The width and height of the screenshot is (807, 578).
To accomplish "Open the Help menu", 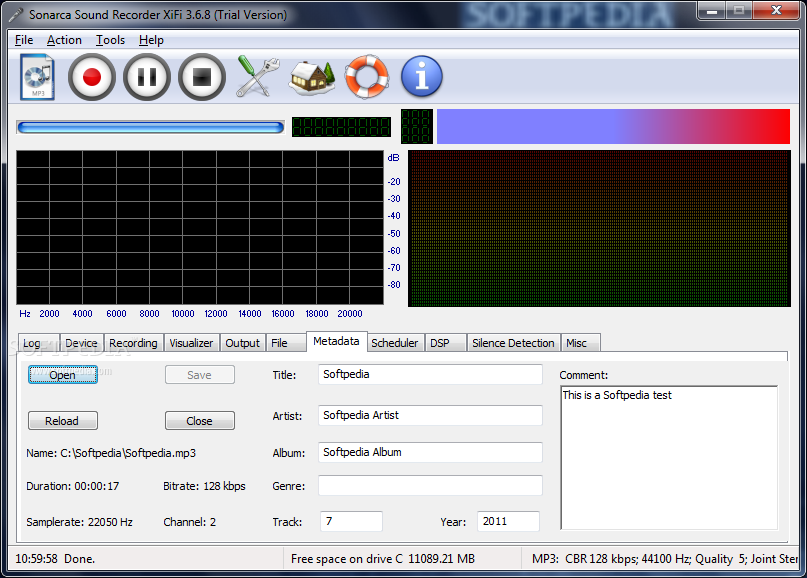I will (x=151, y=40).
